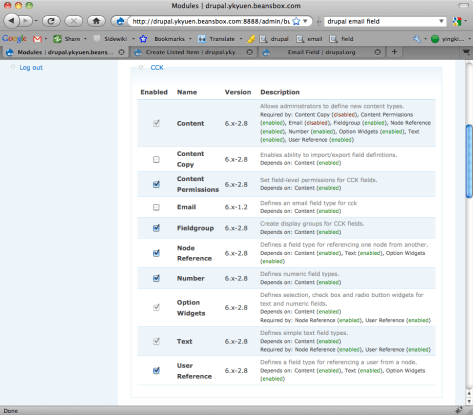
Task: Search for the word 'email' button
Action: pyautogui.click(x=309, y=39)
